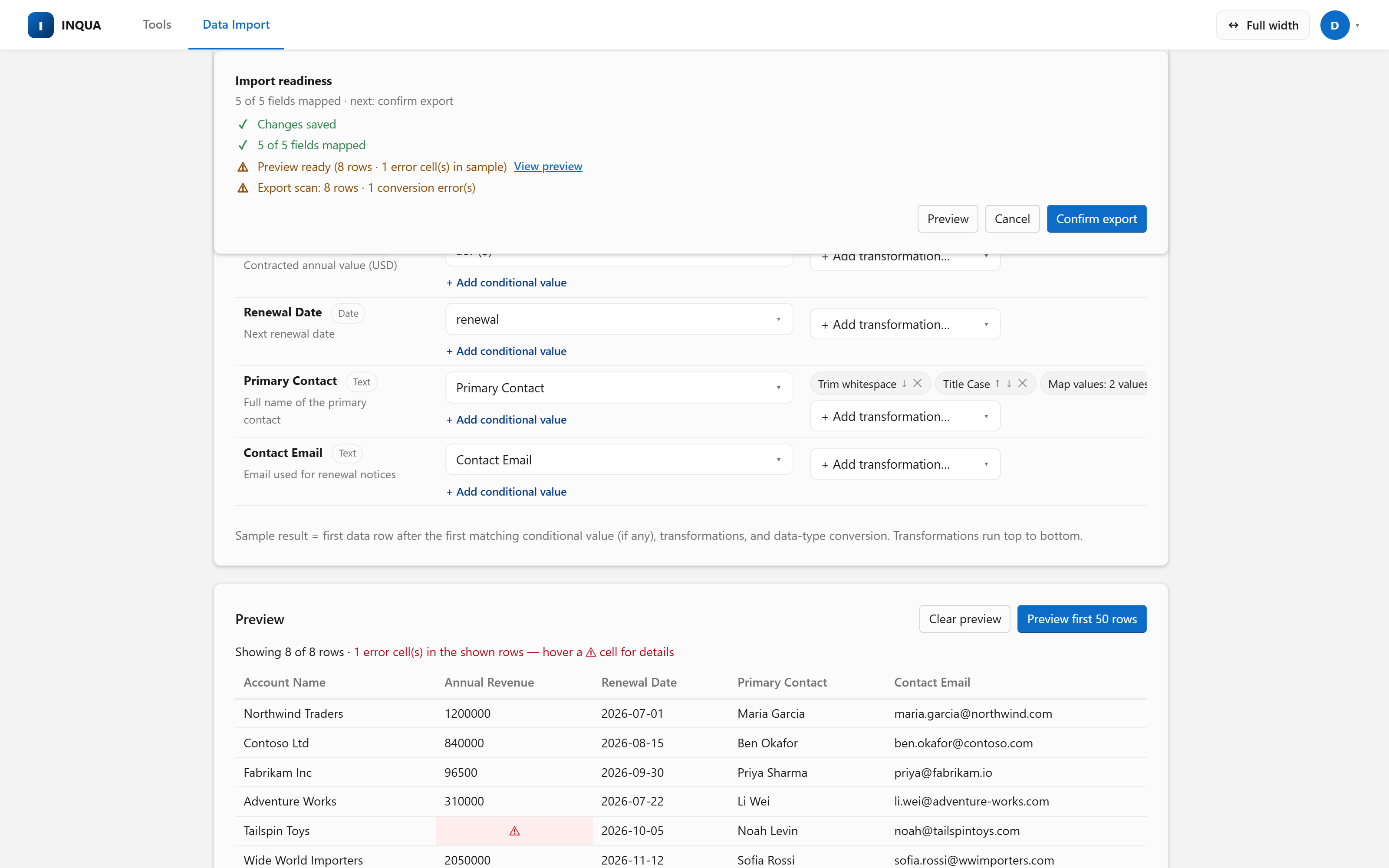
Task: Open the user avatar D menu
Action: [1335, 25]
